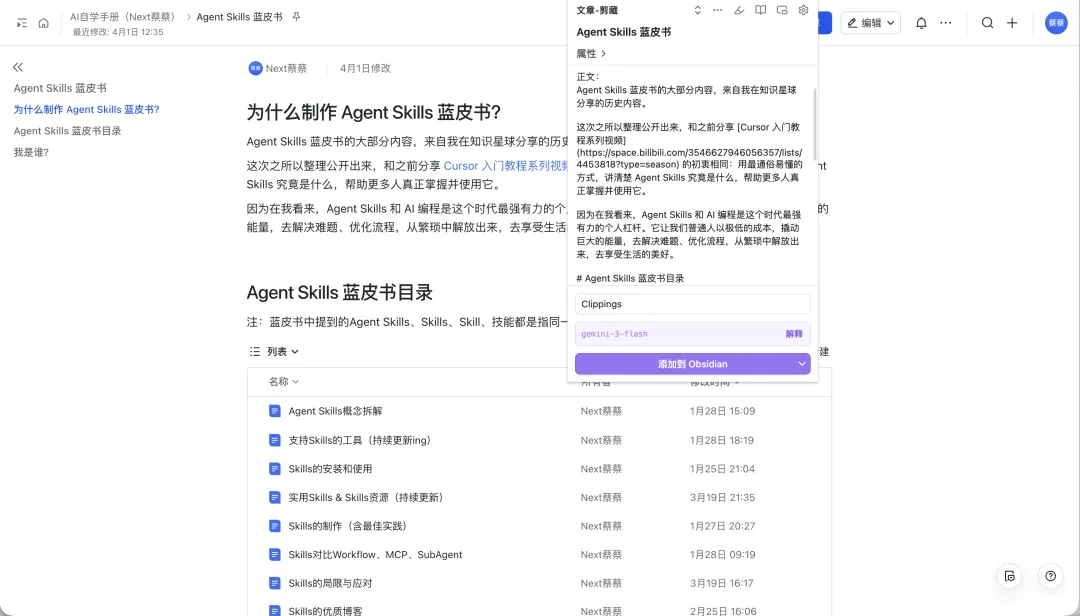Open the clipper settings gear icon

(x=803, y=10)
